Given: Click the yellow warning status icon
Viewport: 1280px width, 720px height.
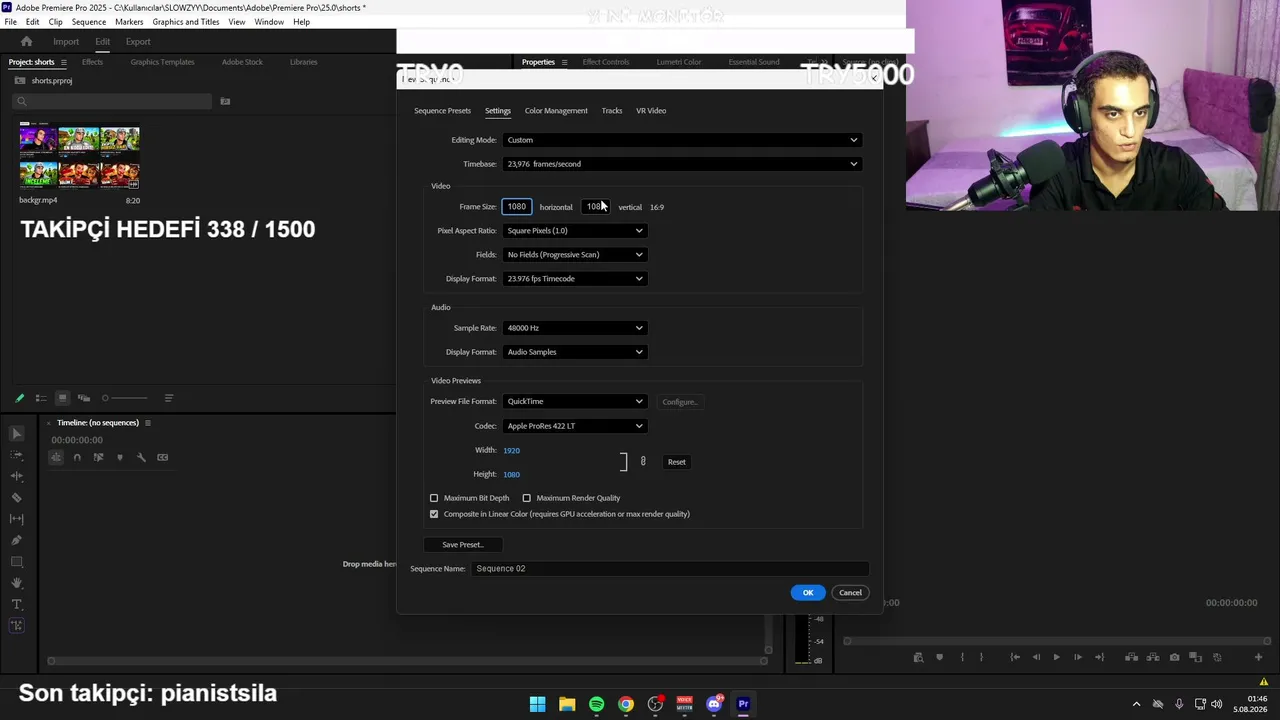Looking at the screenshot, I should [1264, 682].
